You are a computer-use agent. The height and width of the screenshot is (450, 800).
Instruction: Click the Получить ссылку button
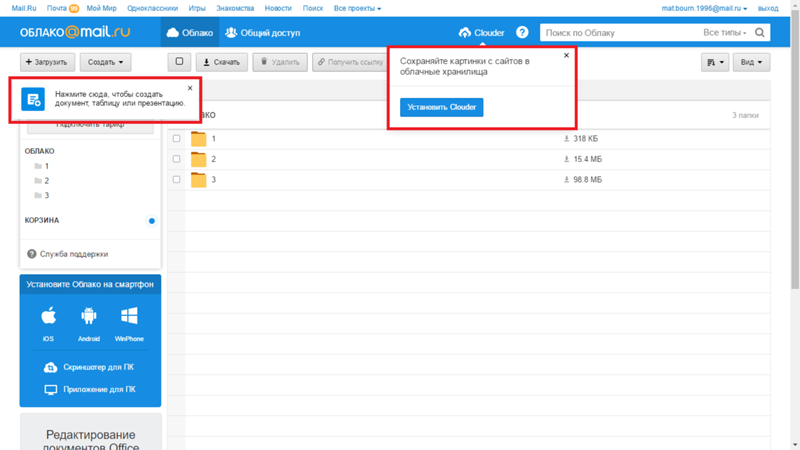(350, 62)
